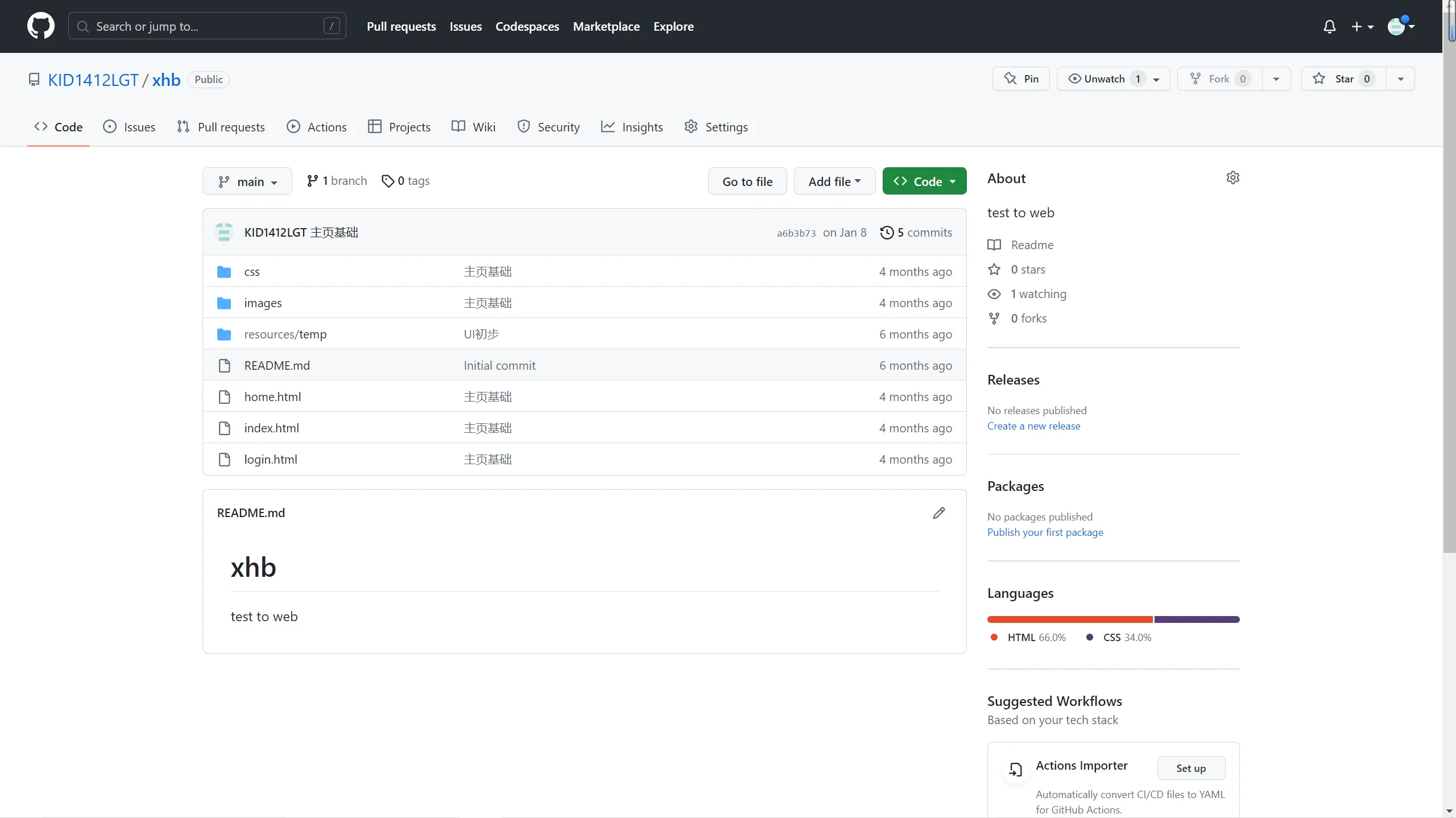Screen dimensions: 1456x818
Task: Click the Readme book icon in About
Action: (x=994, y=245)
